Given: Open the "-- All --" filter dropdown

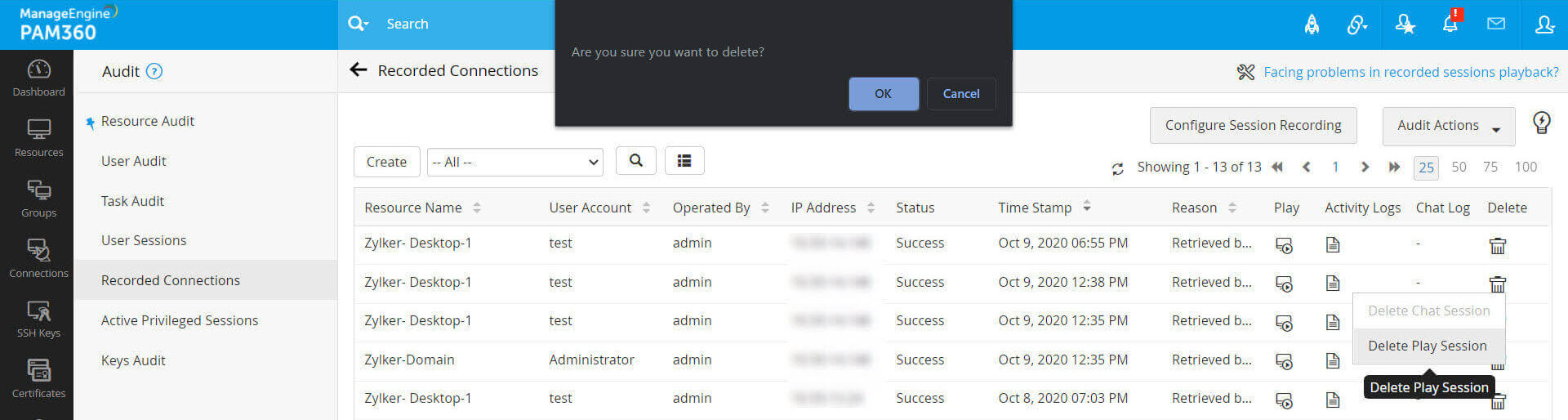Looking at the screenshot, I should click(x=515, y=162).
